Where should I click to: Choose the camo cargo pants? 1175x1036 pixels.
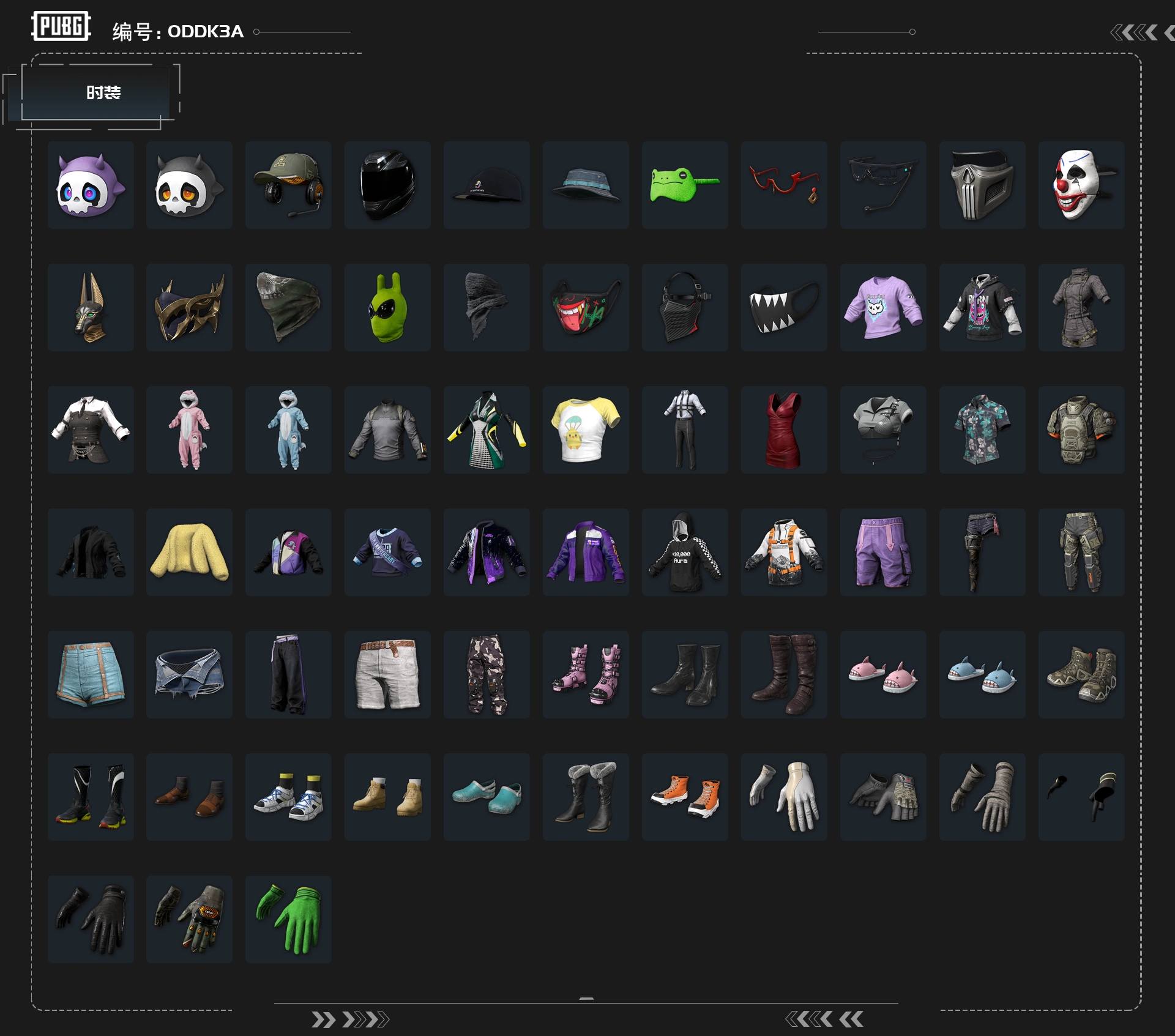point(487,674)
